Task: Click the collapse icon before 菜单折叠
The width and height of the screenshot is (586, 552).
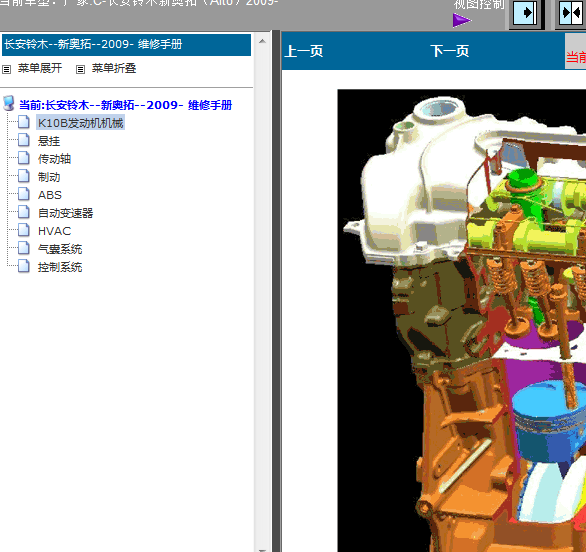Action: point(80,70)
